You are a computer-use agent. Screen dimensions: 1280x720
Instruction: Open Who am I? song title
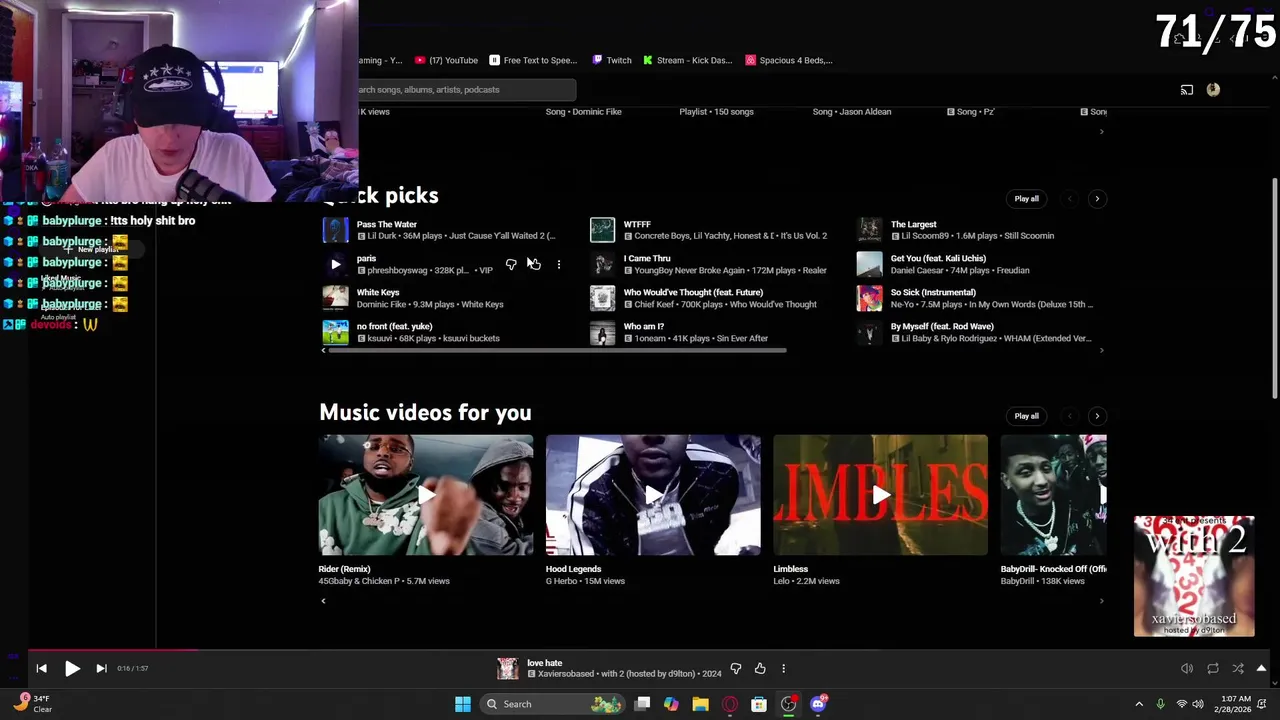pos(644,326)
